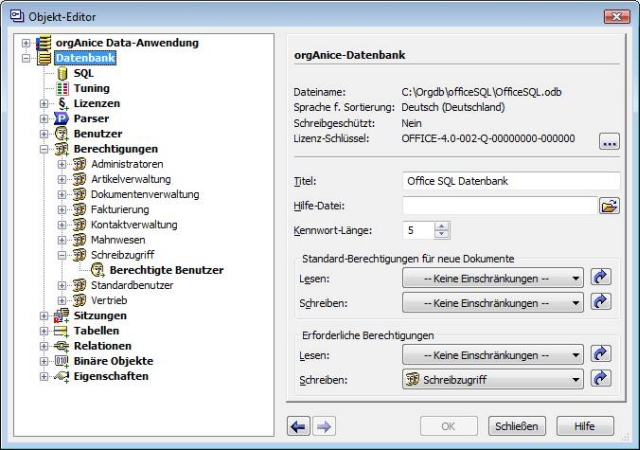Expand the Administratoren node

pyautogui.click(x=62, y=164)
